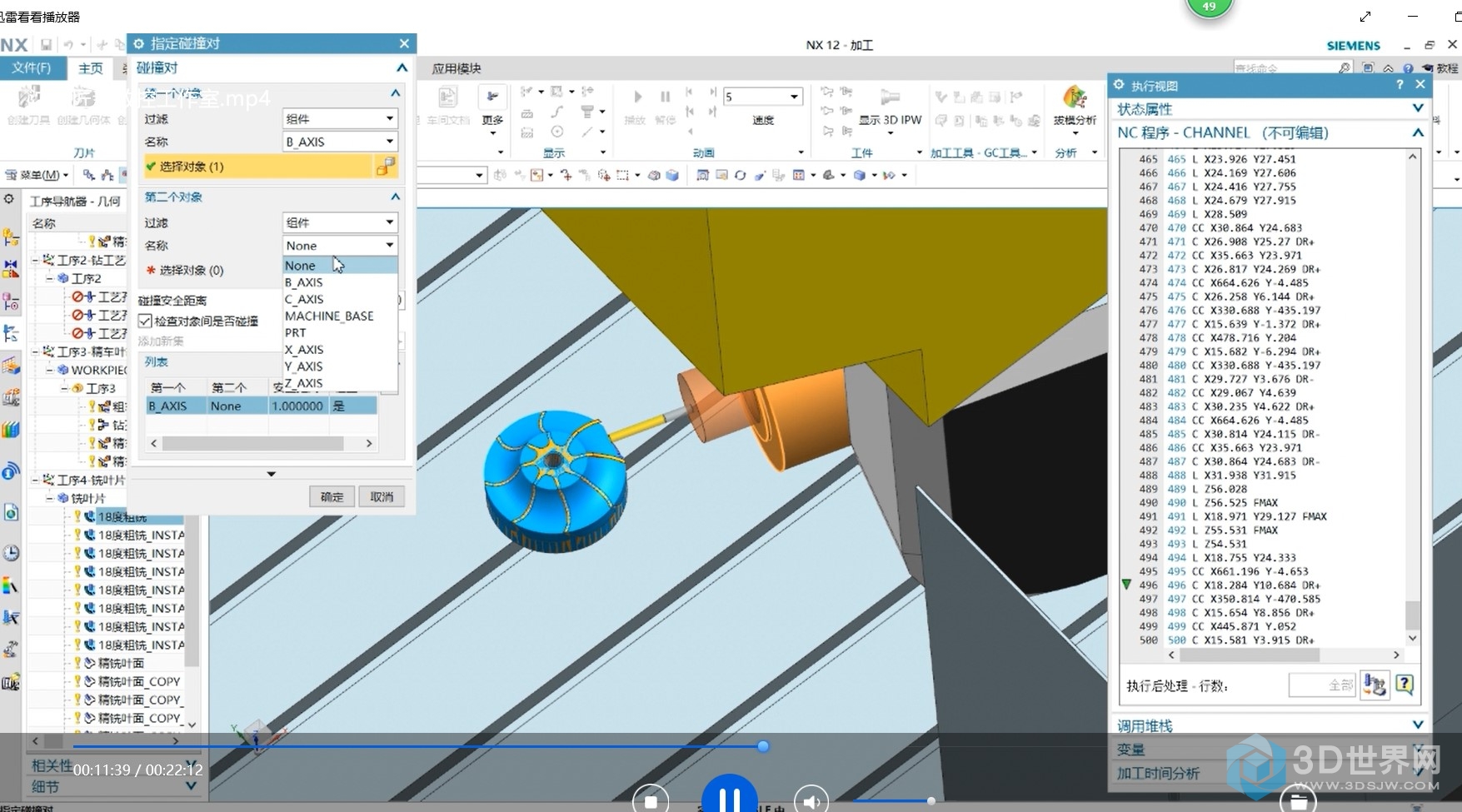Click the 取消 button
Screen dimensions: 1462x812
[382, 496]
